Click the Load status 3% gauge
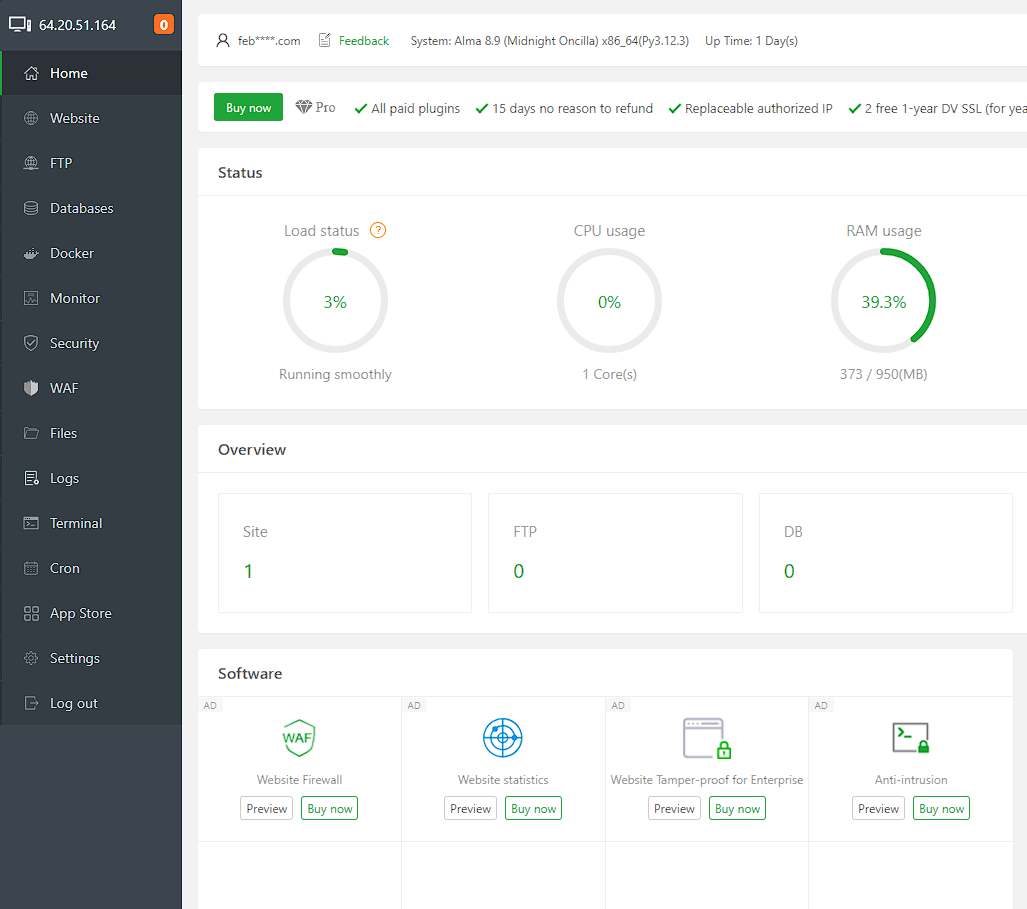The height and width of the screenshot is (909, 1027). 335,301
